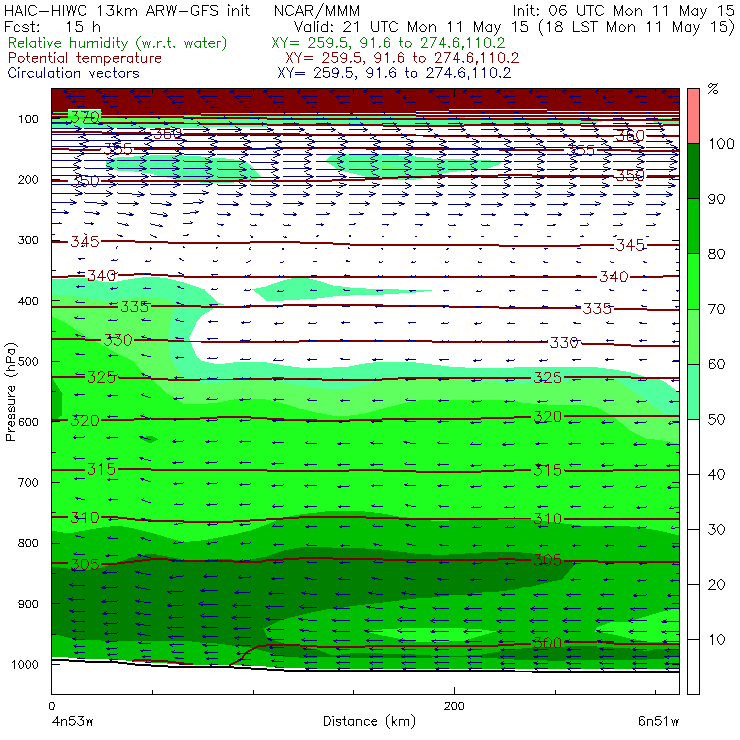Click the '600' pressure axis label
The image size is (740, 740).
click(28, 422)
